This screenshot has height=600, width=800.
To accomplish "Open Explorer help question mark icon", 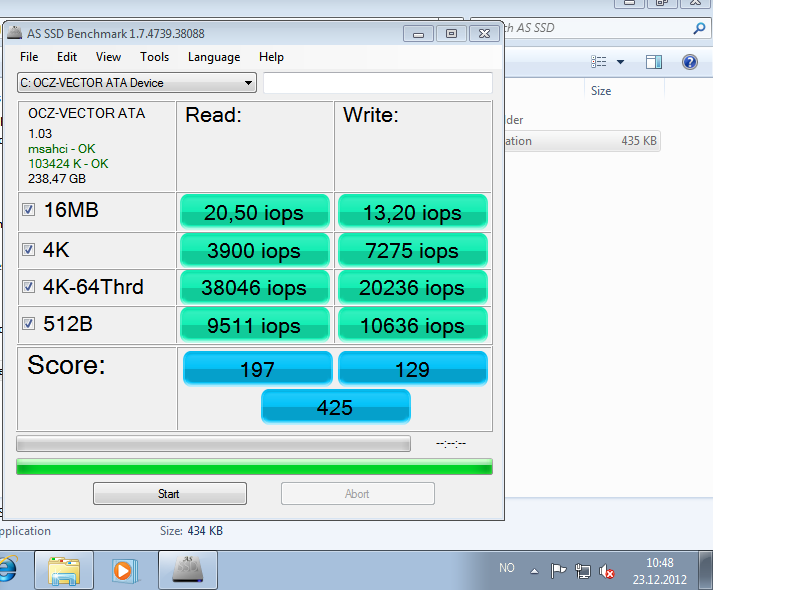I will (x=689, y=62).
